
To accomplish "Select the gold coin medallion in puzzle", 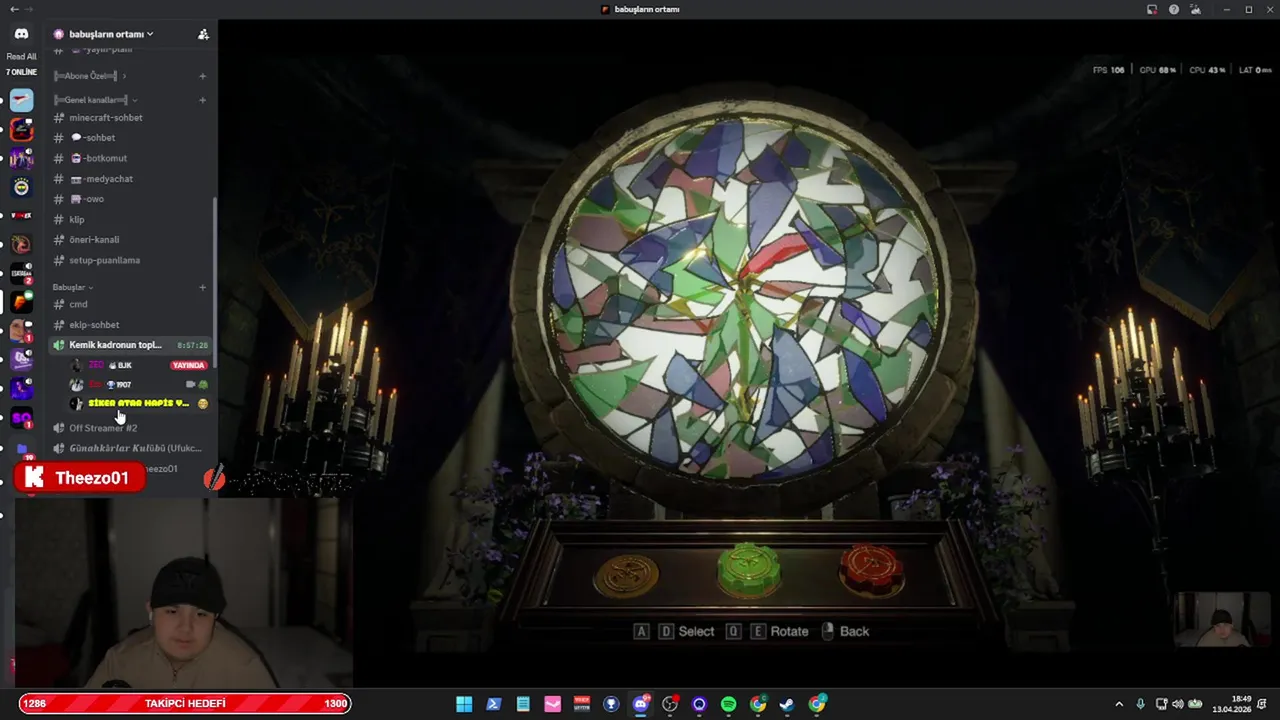I will tap(626, 575).
